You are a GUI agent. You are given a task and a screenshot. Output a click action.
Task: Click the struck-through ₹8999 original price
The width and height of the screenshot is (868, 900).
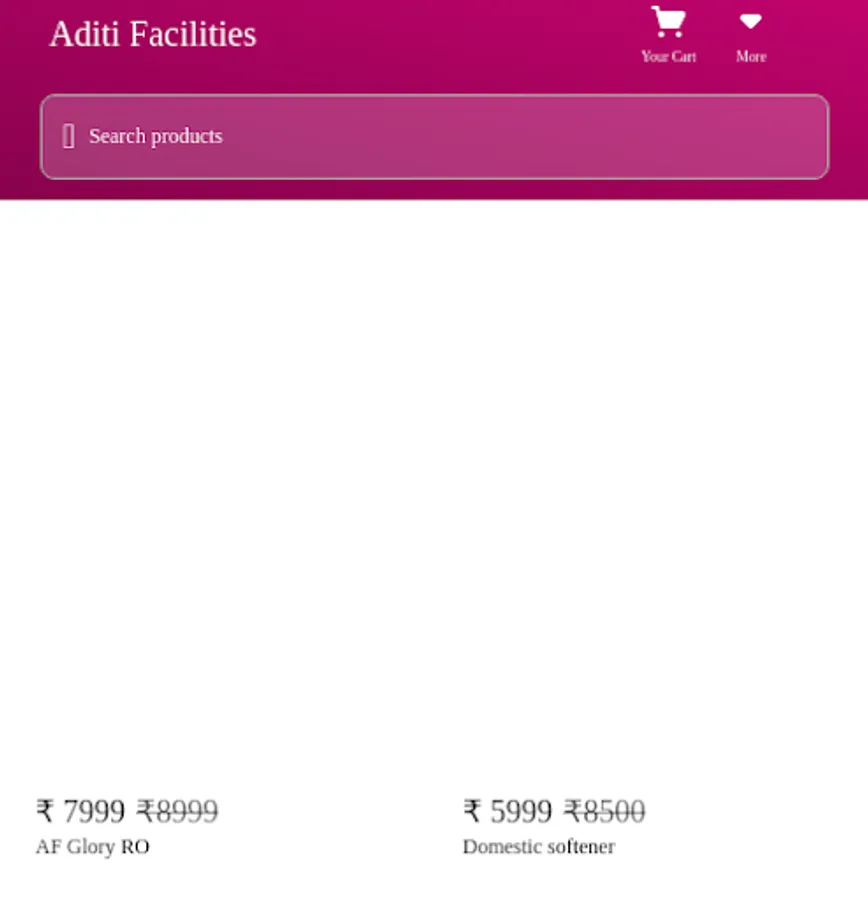pyautogui.click(x=177, y=811)
